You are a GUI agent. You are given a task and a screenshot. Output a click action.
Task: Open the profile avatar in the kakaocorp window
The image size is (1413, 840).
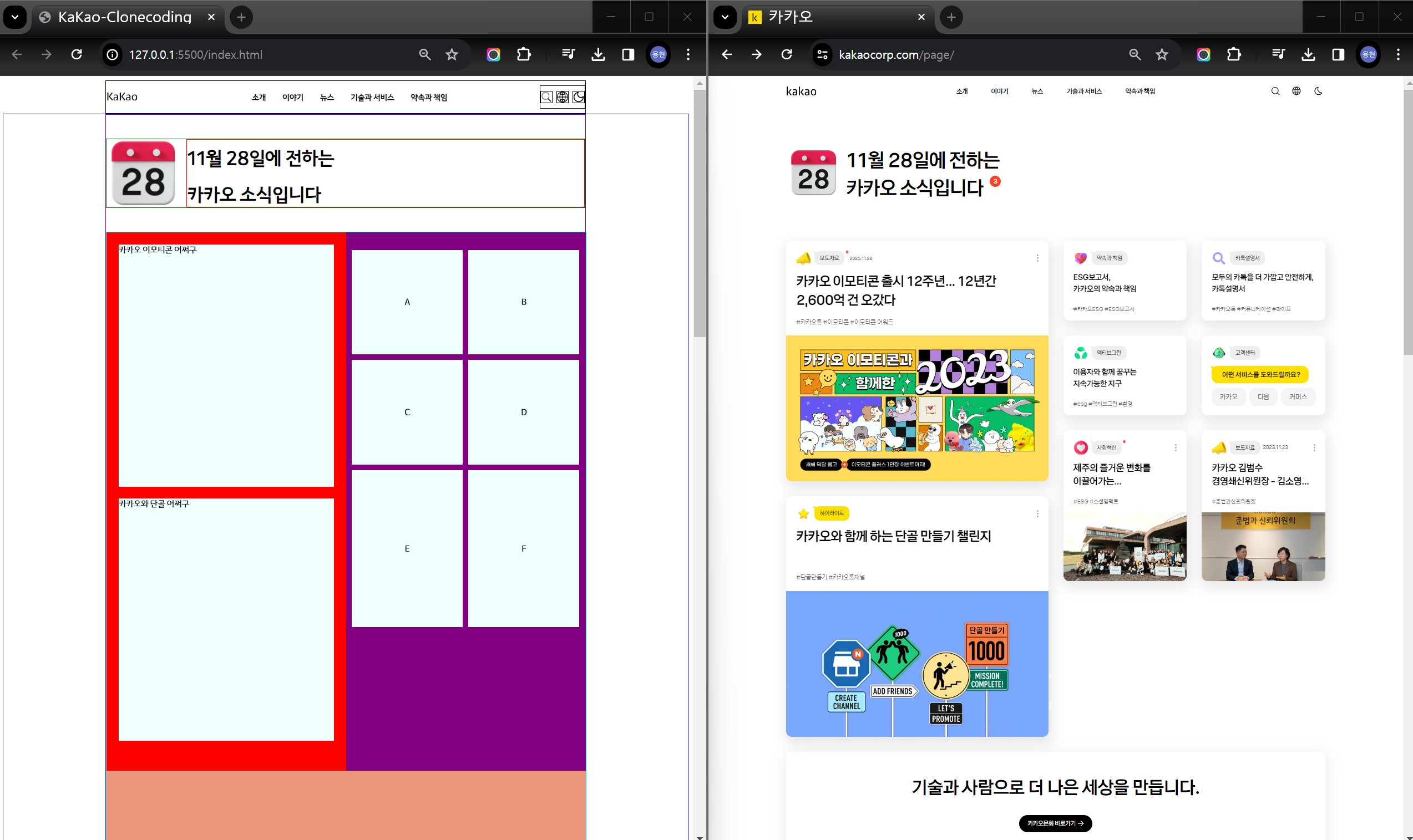tap(1368, 54)
